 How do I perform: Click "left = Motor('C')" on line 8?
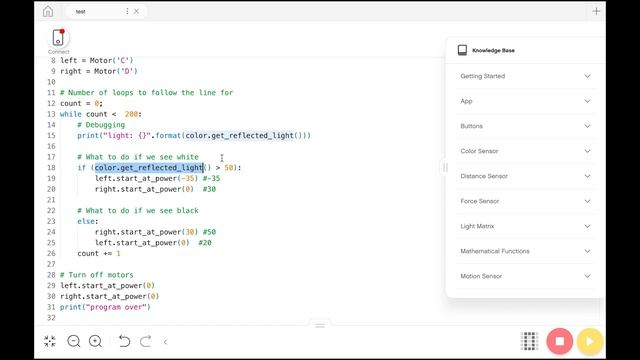(x=97, y=60)
